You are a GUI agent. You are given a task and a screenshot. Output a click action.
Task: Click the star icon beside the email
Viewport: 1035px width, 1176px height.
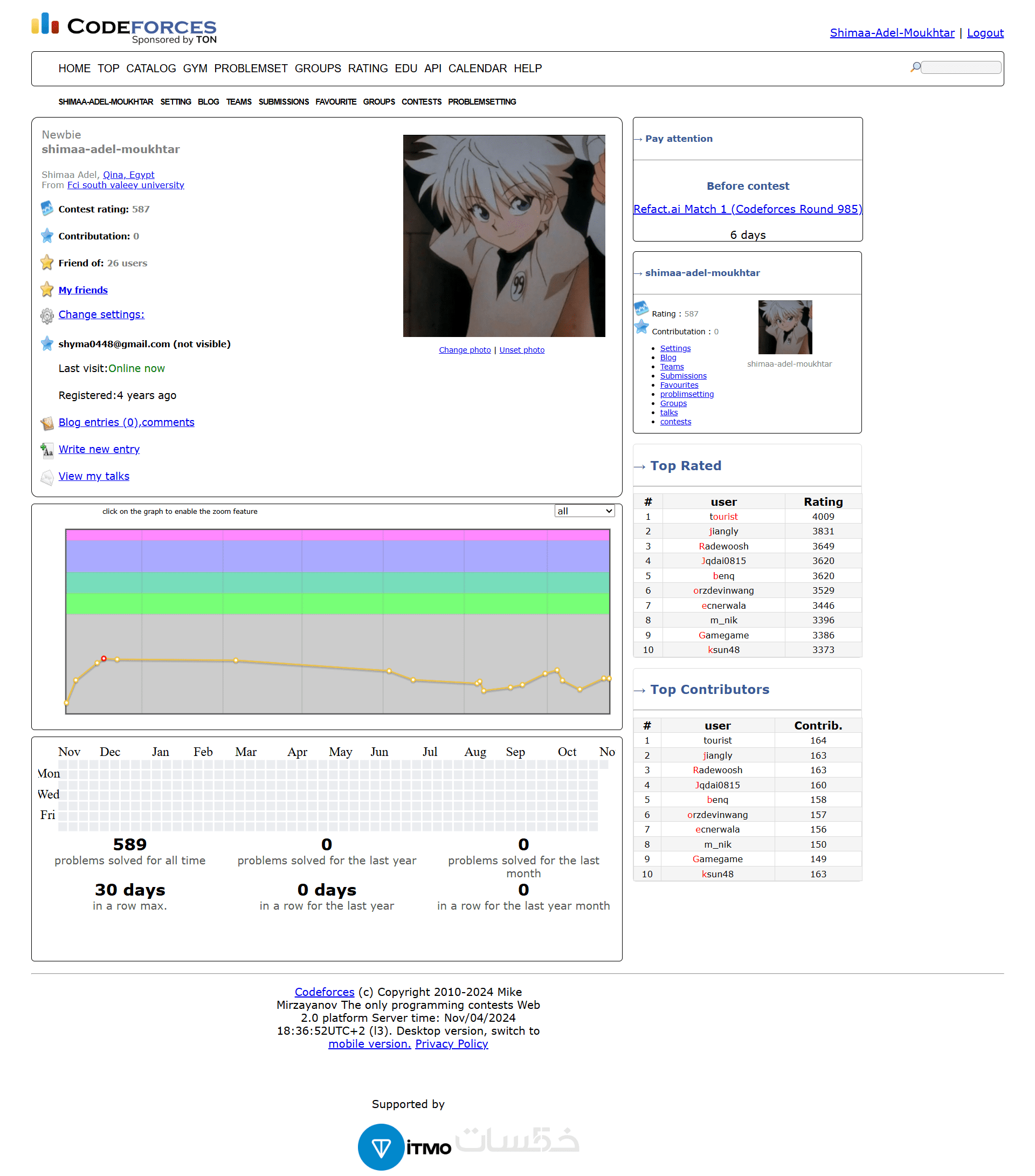click(x=46, y=343)
